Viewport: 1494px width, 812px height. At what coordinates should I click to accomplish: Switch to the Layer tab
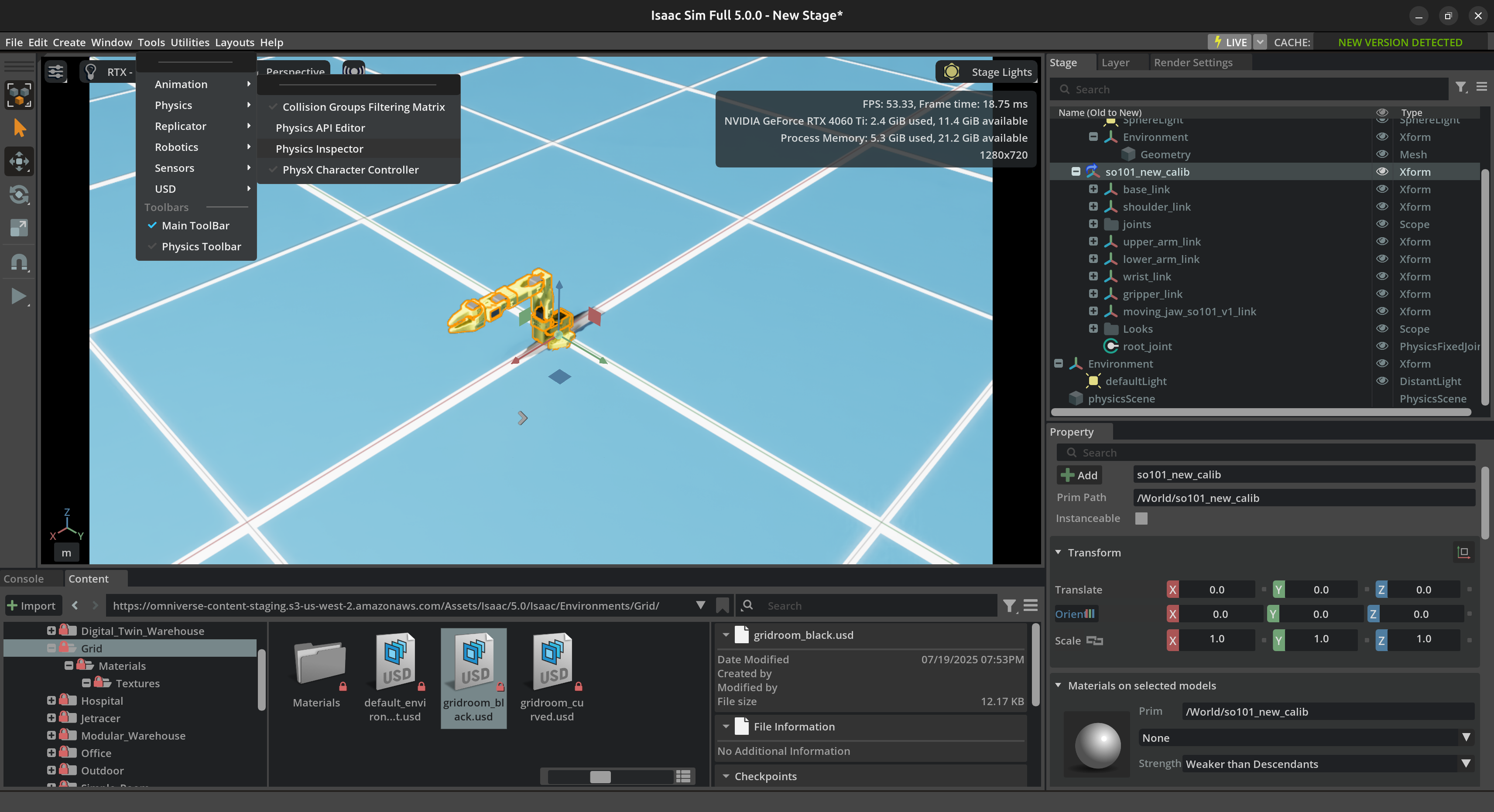pos(1115,63)
